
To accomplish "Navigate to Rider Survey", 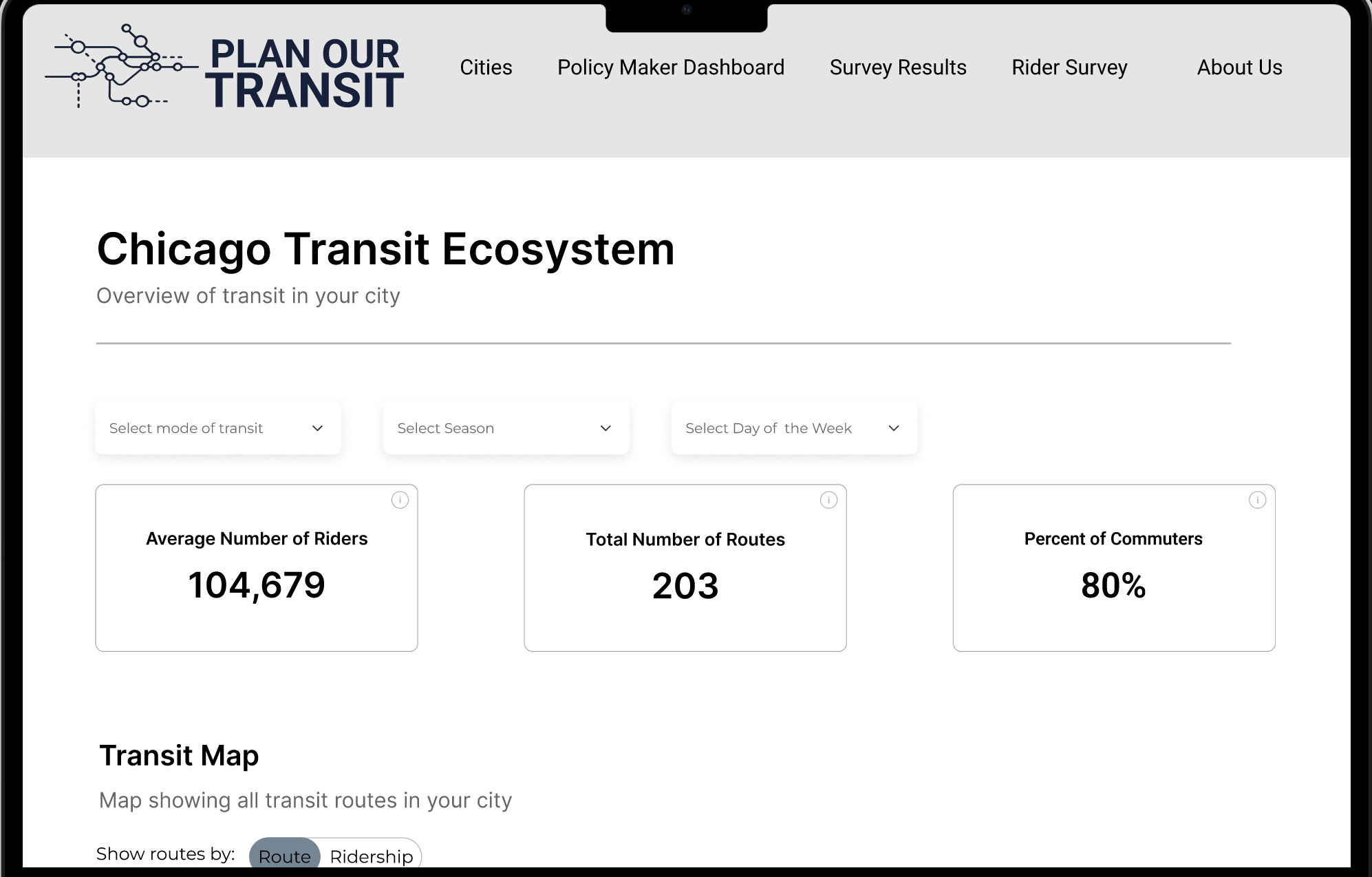I will click(1069, 67).
